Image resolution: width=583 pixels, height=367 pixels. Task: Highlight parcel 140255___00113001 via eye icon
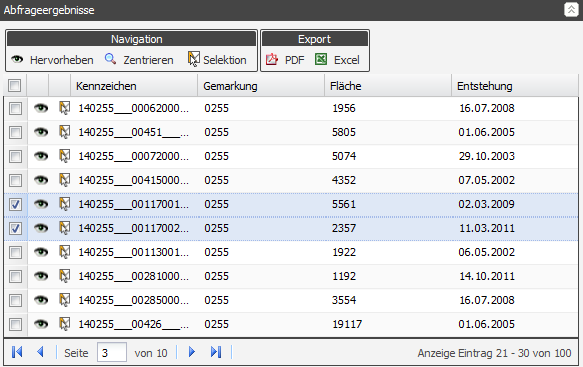pos(41,252)
